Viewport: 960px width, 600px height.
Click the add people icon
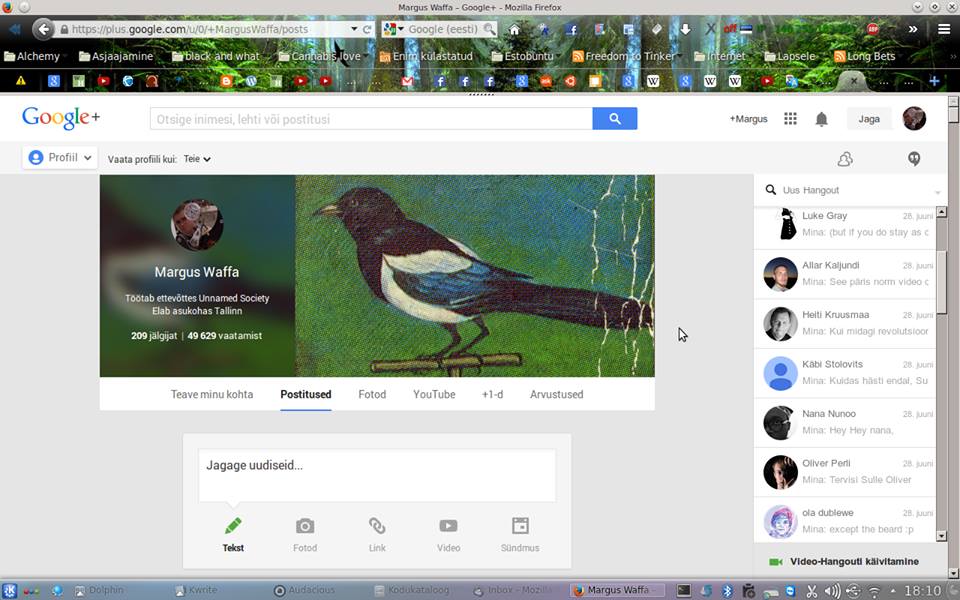click(845, 159)
